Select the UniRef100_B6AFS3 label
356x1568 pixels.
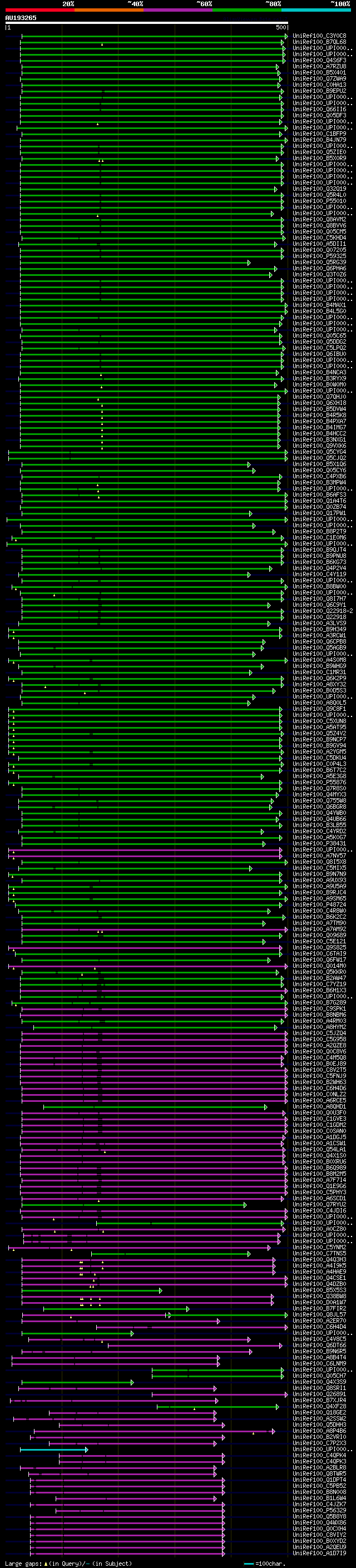tap(319, 495)
